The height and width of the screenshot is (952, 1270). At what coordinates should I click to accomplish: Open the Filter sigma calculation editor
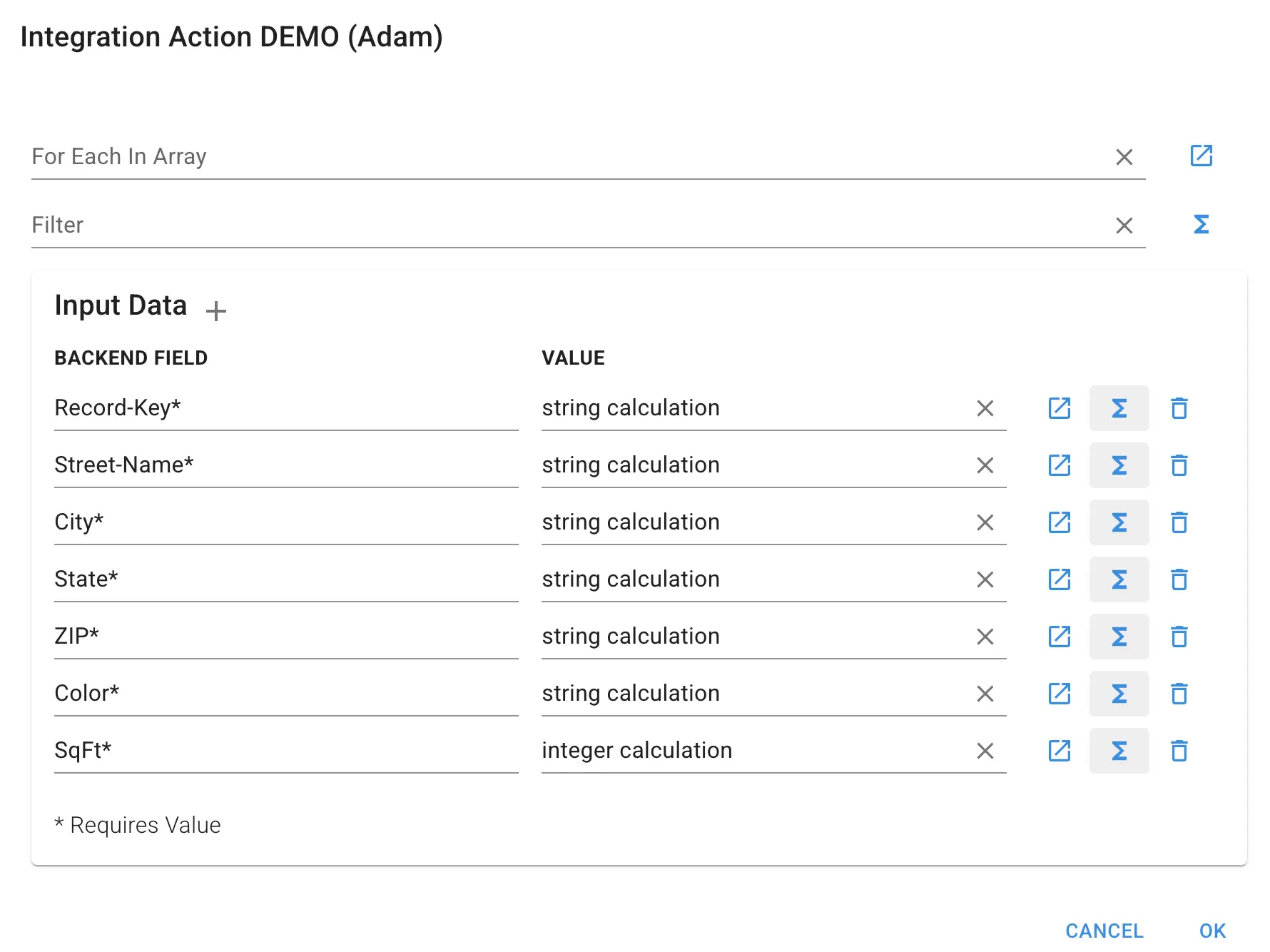tap(1201, 224)
